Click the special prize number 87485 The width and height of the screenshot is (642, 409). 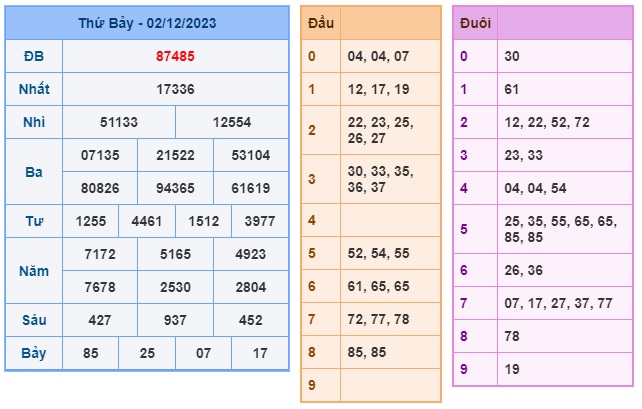175,56
